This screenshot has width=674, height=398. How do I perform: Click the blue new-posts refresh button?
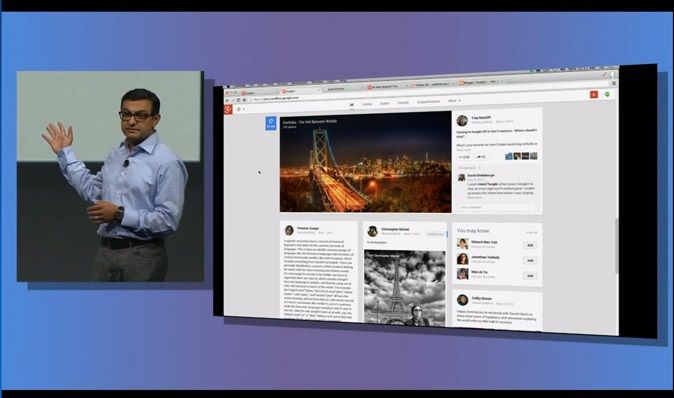tap(271, 124)
